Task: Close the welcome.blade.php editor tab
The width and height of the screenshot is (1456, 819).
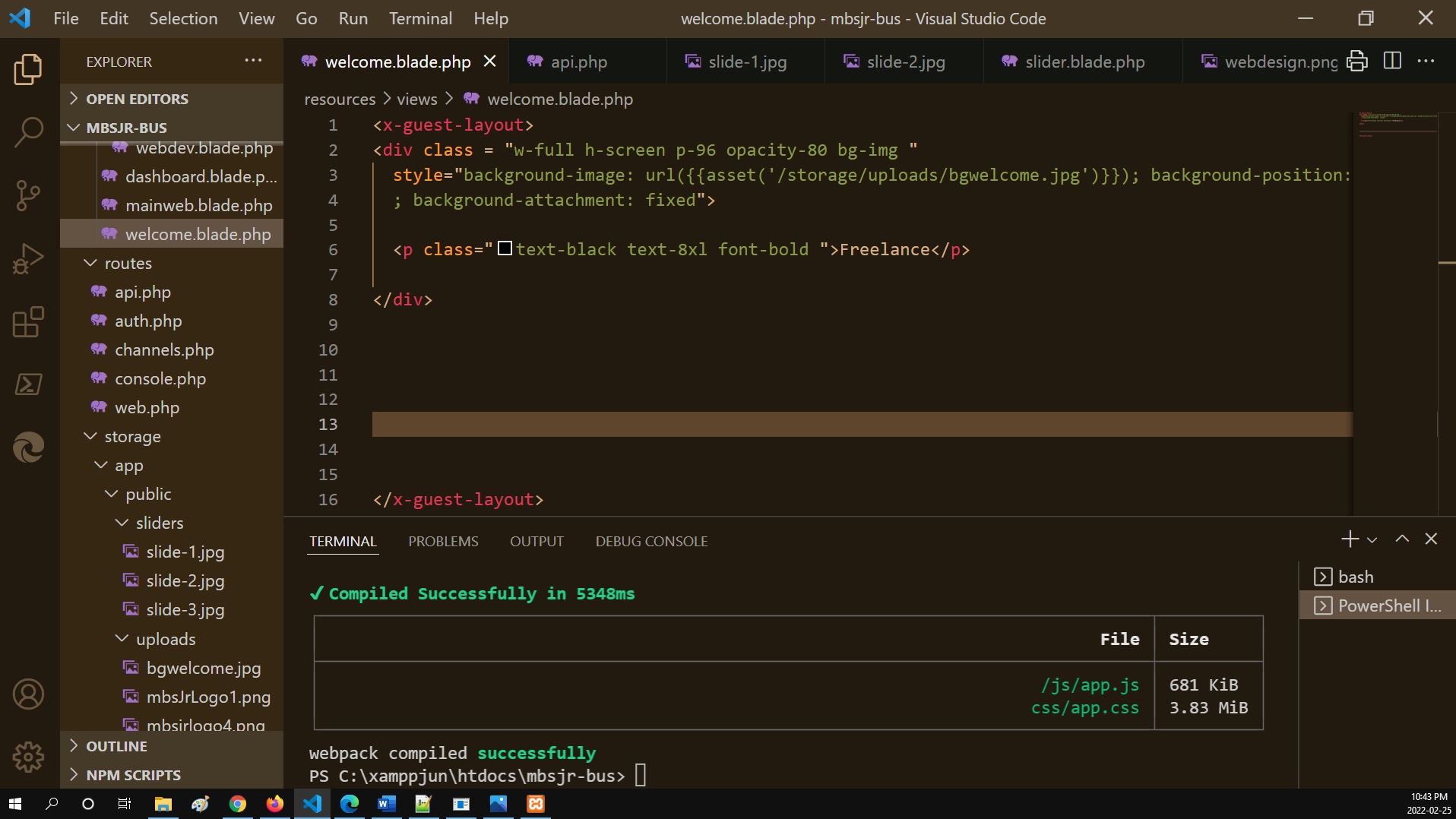Action: (490, 61)
